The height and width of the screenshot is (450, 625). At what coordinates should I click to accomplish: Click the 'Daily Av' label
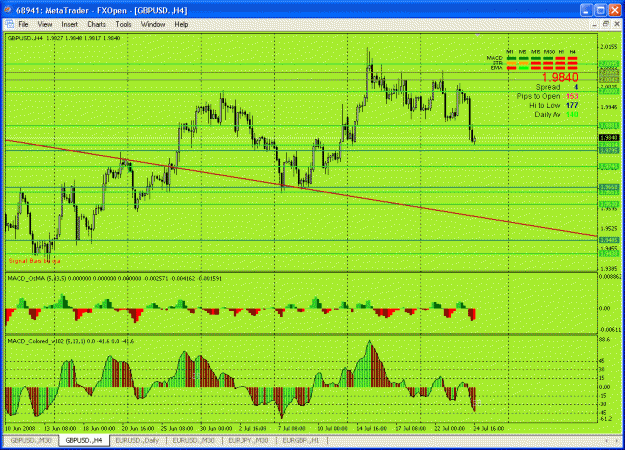547,114
